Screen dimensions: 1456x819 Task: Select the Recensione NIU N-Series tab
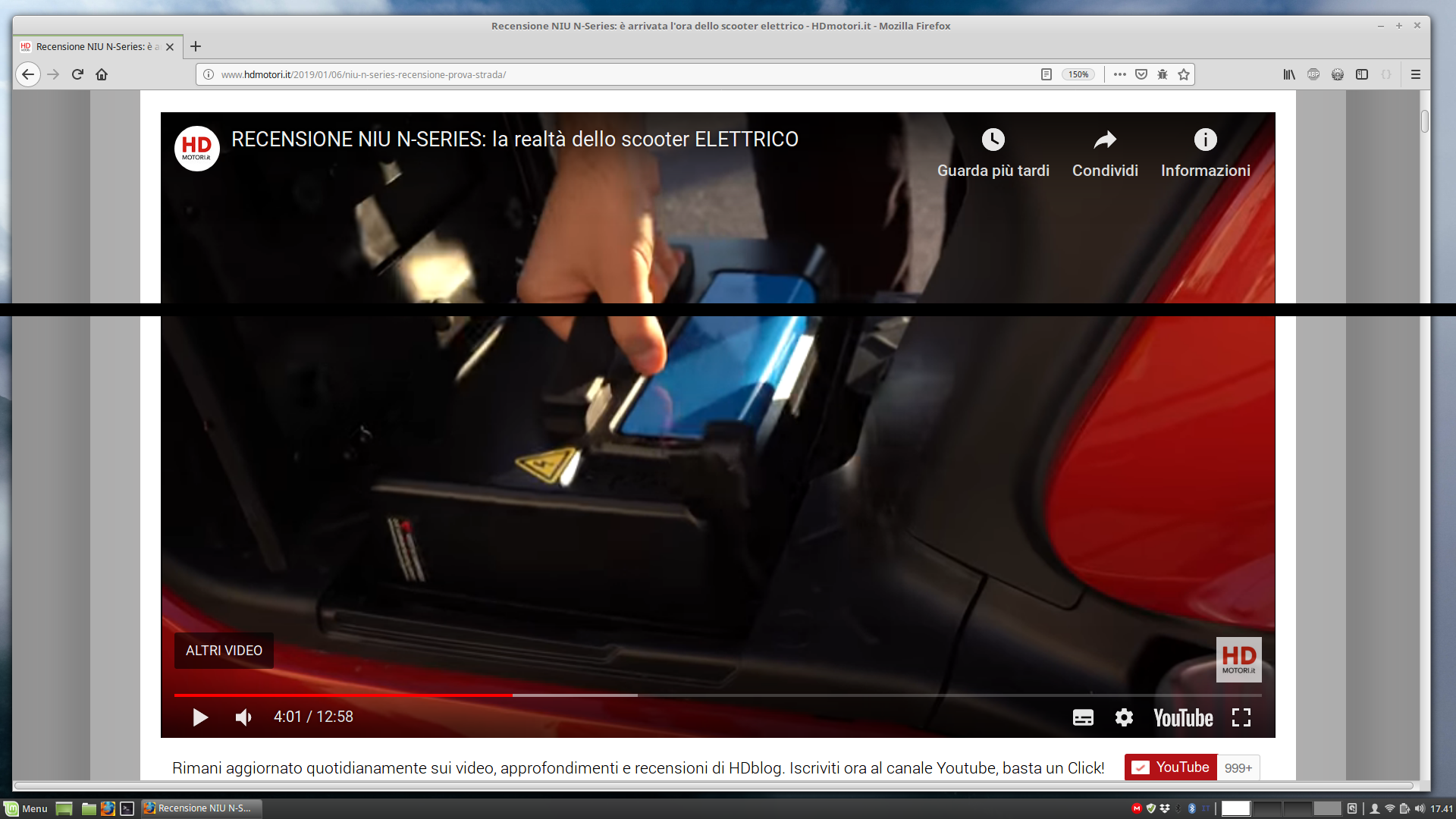98,46
